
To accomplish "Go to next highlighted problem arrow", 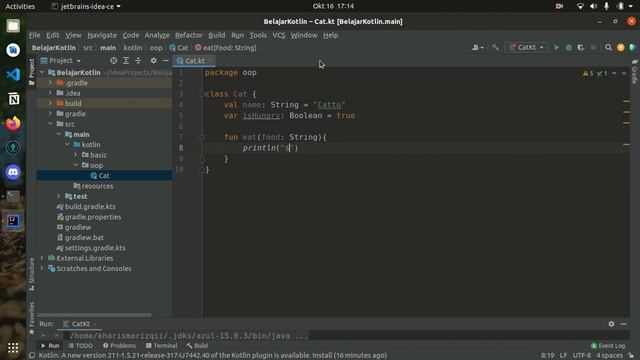I will pyautogui.click(x=624, y=73).
